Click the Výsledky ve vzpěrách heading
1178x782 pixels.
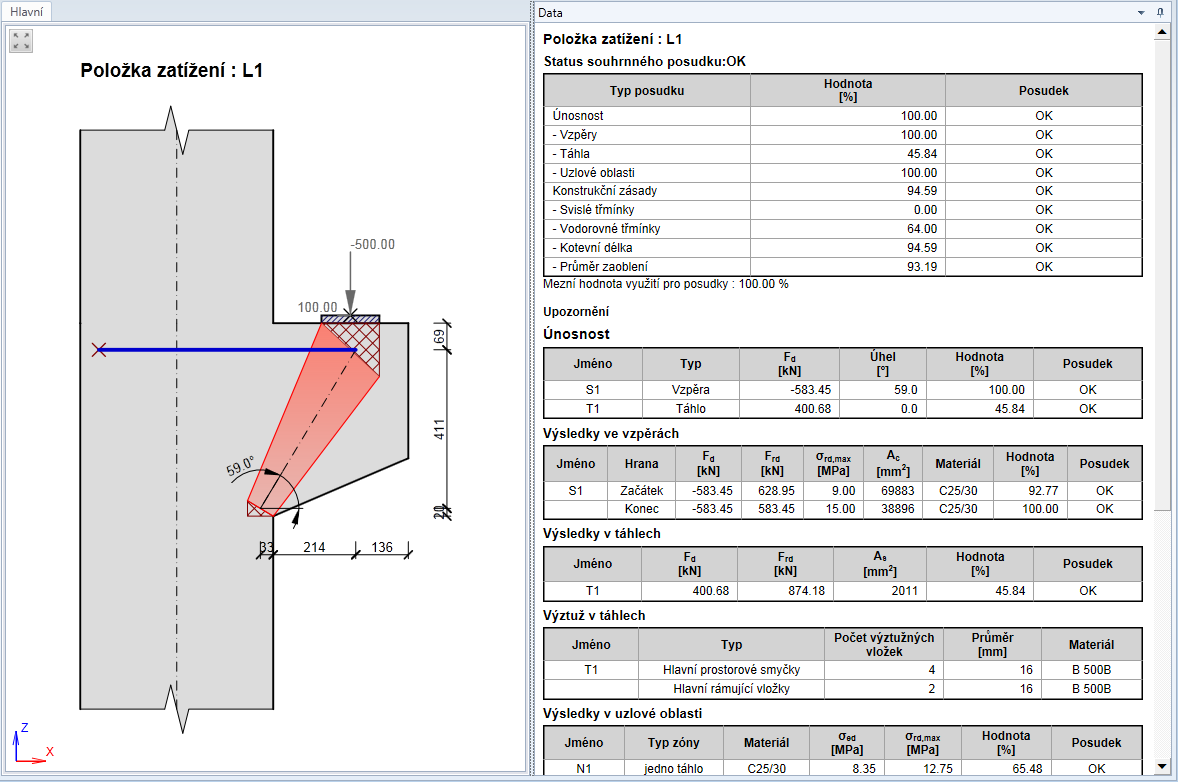click(611, 433)
